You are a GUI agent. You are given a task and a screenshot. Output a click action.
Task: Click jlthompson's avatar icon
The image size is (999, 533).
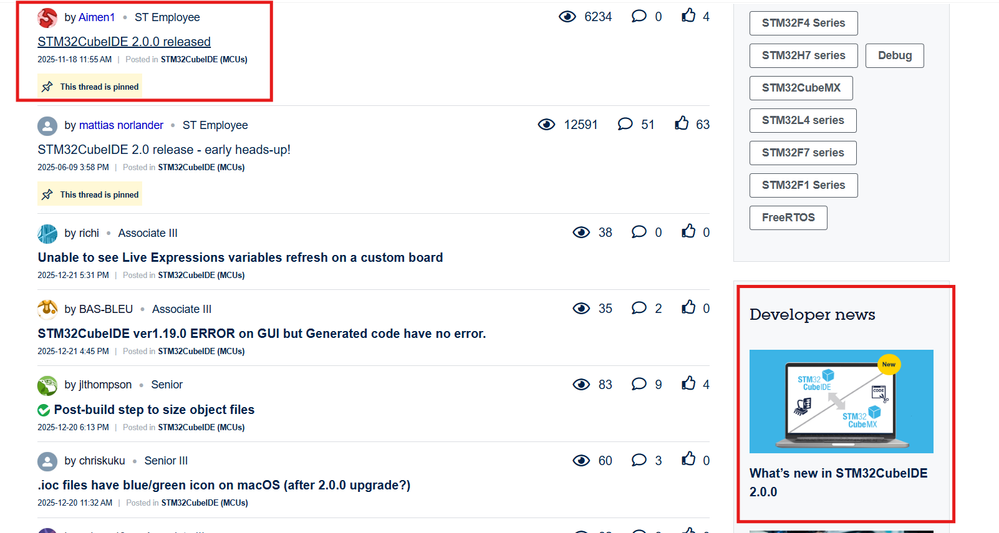coord(47,385)
